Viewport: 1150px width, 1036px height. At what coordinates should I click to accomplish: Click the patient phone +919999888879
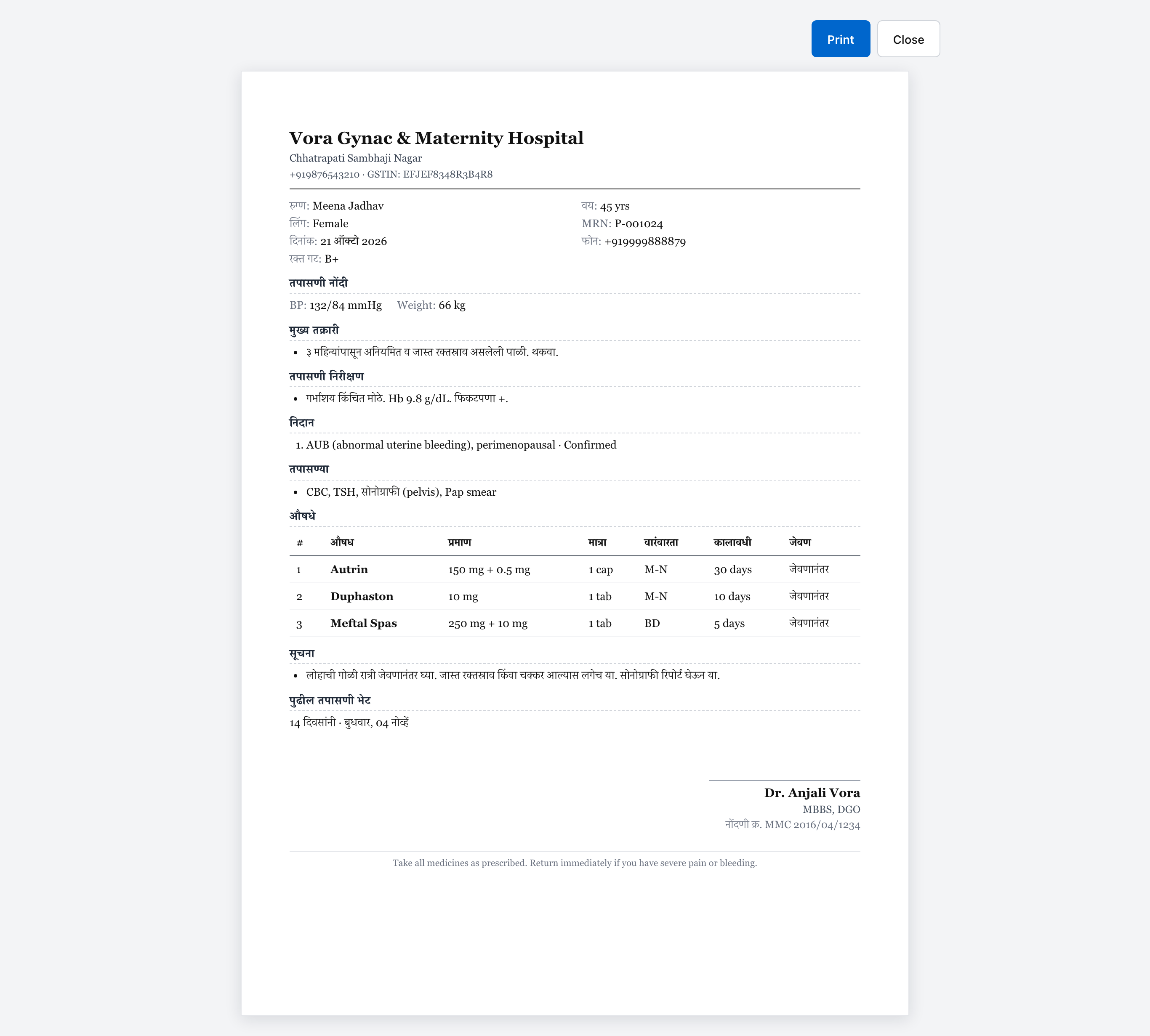645,242
